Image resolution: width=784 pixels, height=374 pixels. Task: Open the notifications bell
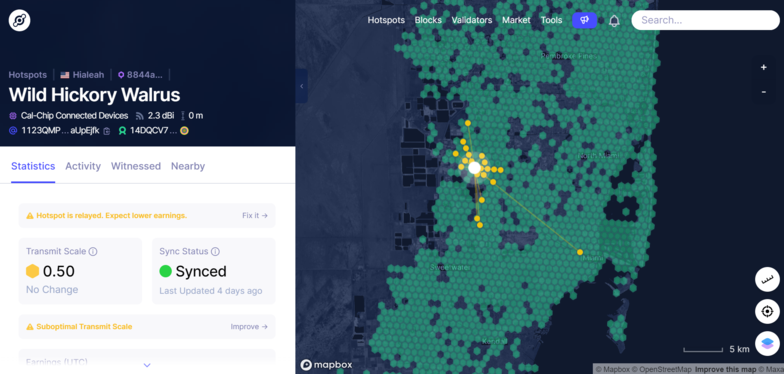tap(614, 20)
